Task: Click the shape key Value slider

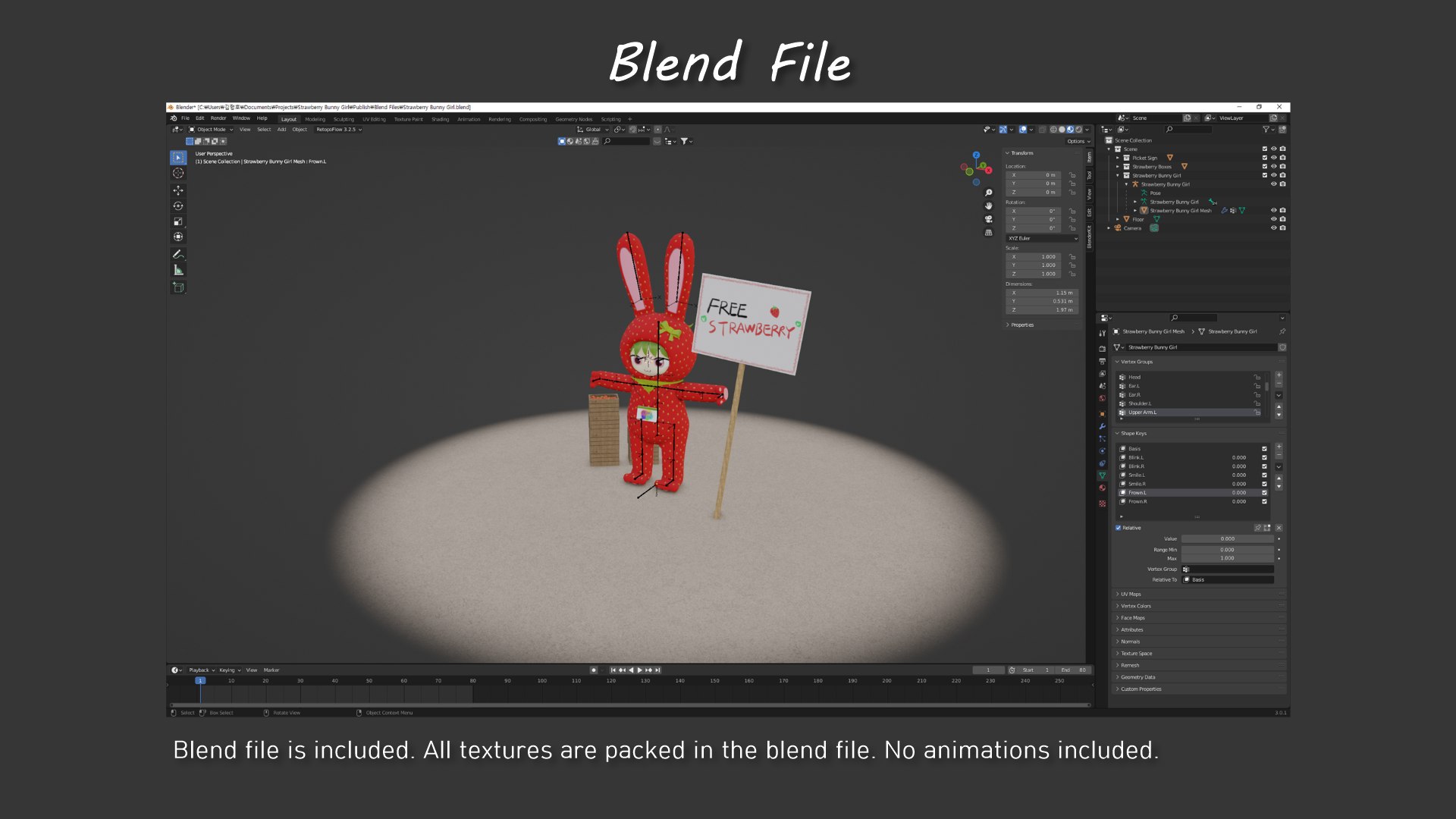Action: 1227,539
